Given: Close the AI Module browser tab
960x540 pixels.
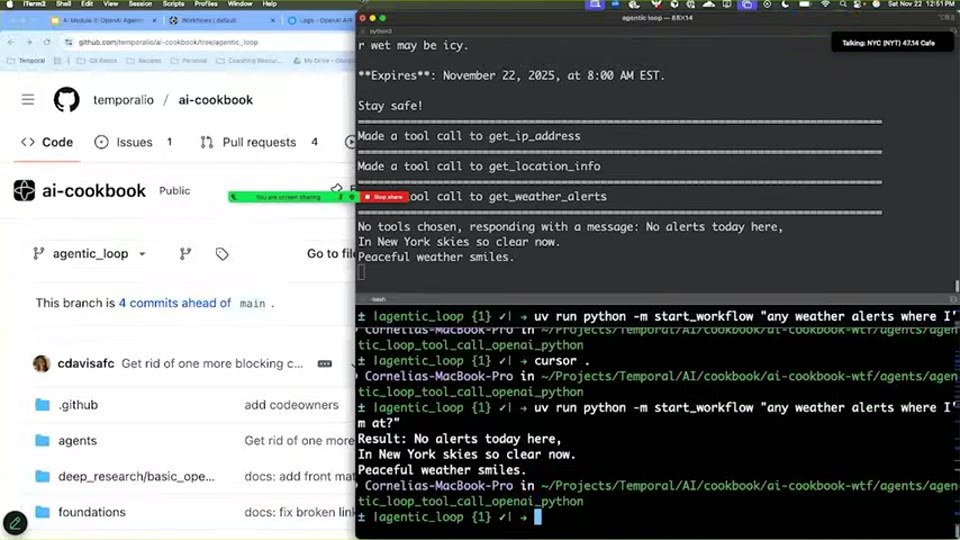Looking at the screenshot, I should (x=154, y=20).
